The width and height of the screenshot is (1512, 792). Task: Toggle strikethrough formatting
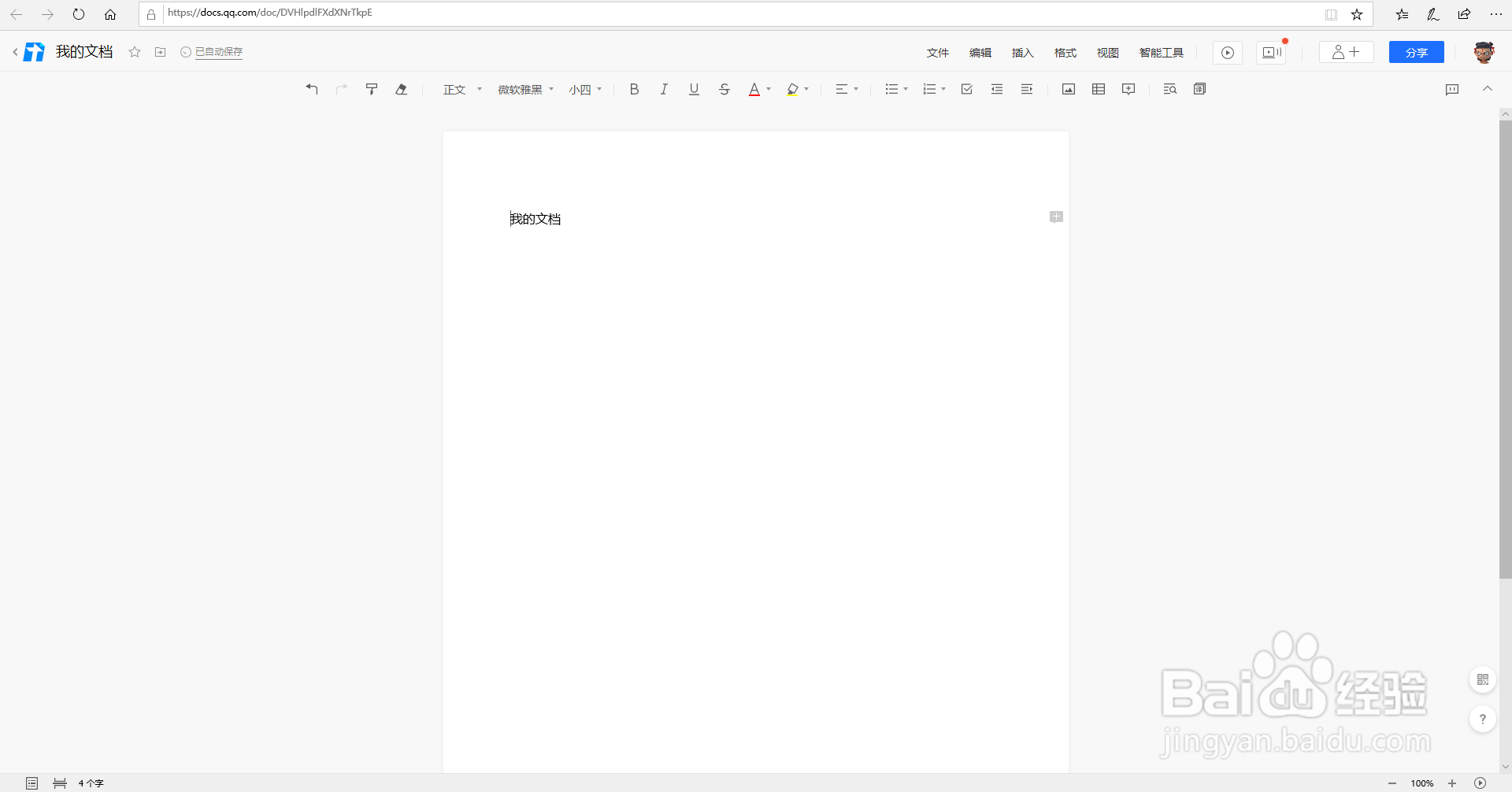(x=724, y=89)
